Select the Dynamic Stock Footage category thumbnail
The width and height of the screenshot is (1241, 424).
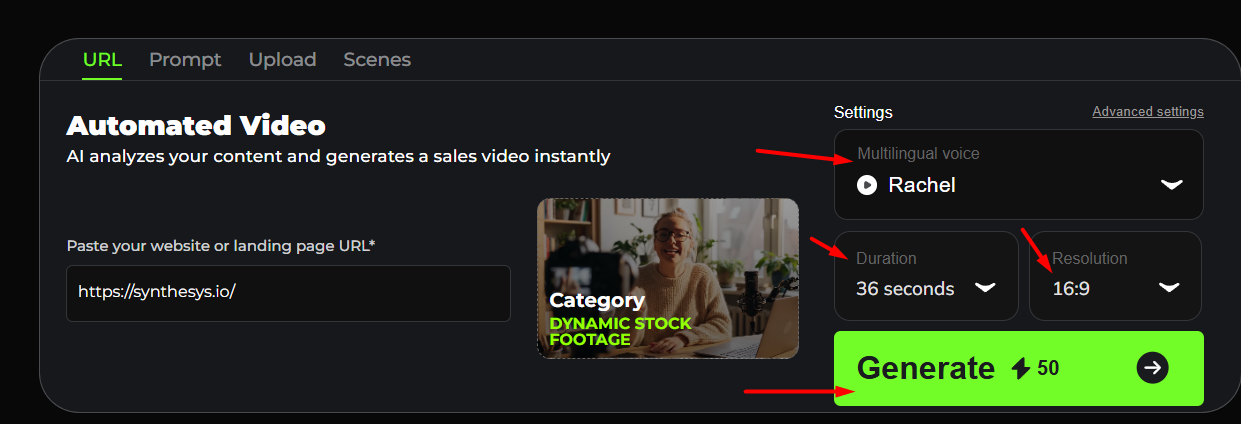point(668,278)
